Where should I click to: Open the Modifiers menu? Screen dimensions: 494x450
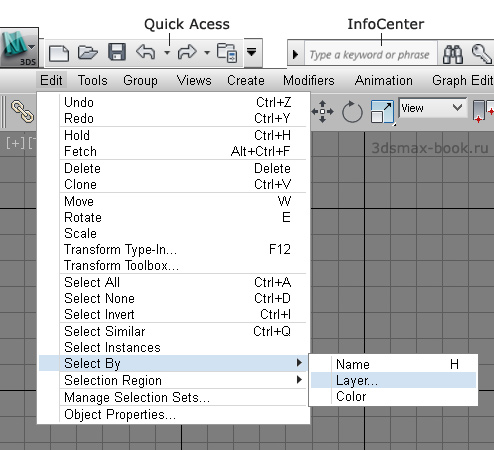(309, 80)
